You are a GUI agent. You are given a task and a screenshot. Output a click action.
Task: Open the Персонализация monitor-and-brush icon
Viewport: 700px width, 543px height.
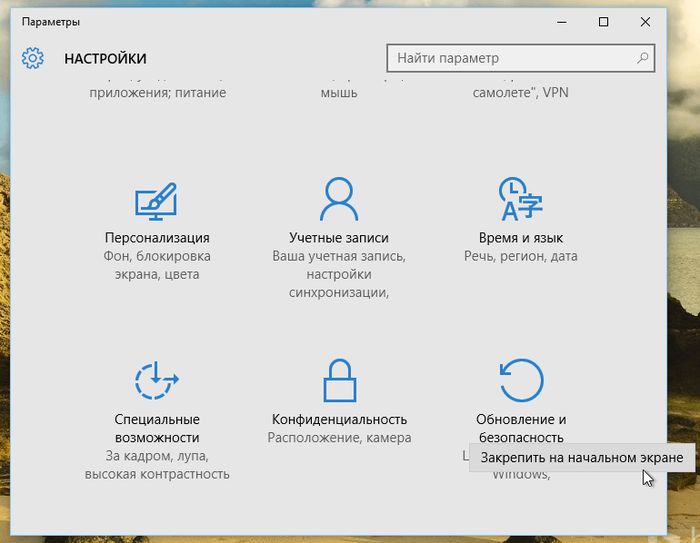(x=156, y=200)
